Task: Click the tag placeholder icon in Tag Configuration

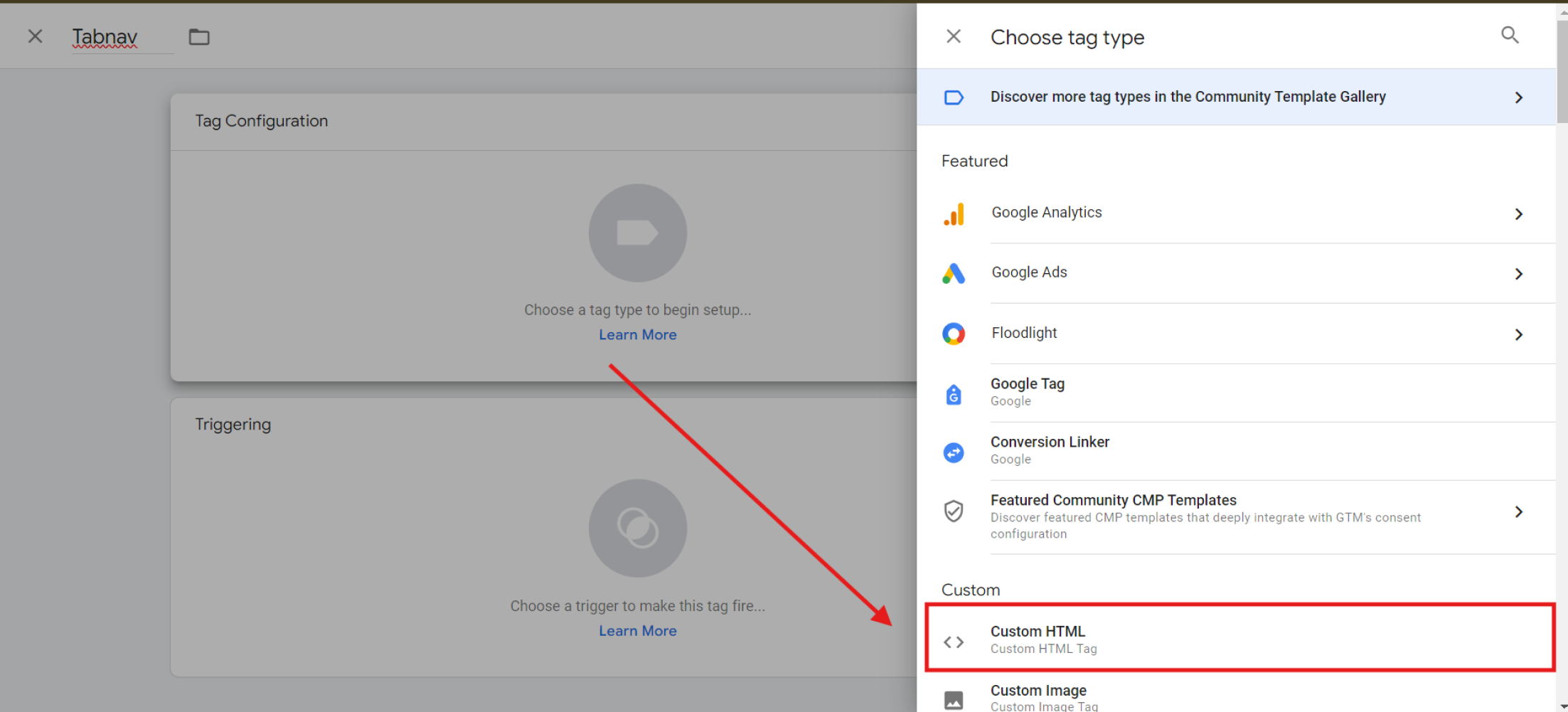Action: (x=637, y=233)
